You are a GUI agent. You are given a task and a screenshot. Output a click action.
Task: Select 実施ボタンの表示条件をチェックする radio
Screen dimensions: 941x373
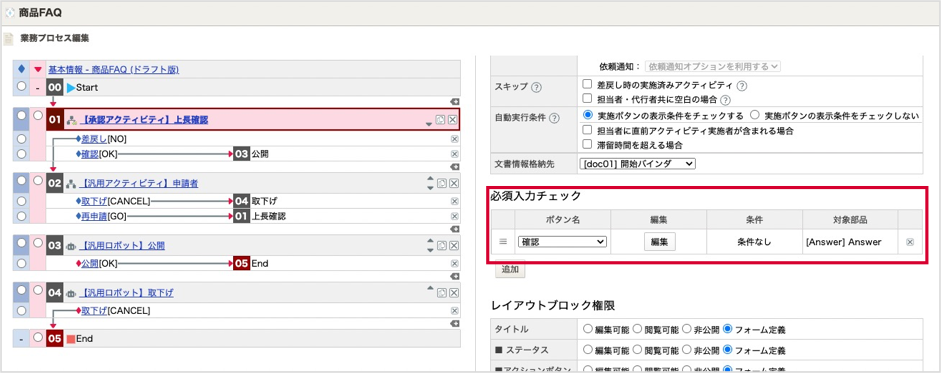[587, 115]
